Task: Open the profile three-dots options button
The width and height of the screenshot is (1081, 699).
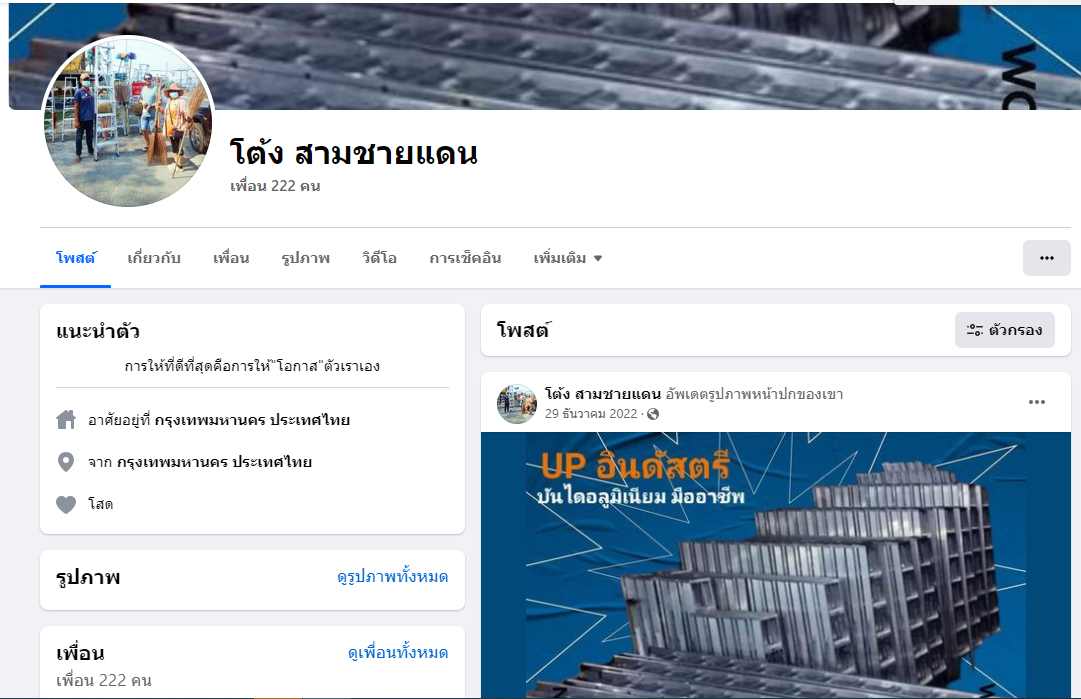Action: tap(1047, 258)
